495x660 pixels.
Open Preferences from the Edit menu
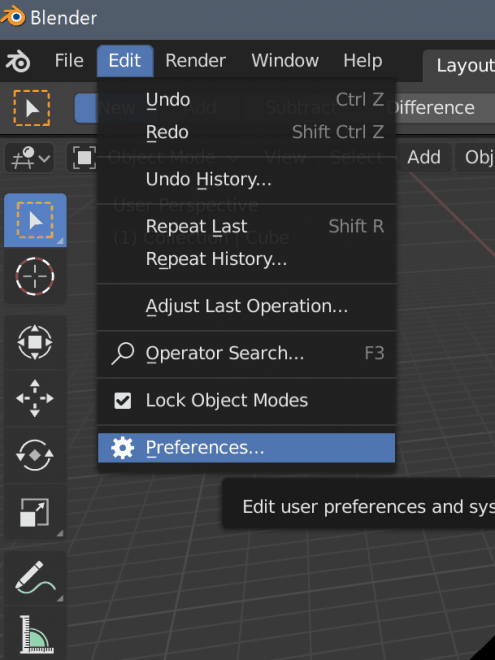pos(246,447)
